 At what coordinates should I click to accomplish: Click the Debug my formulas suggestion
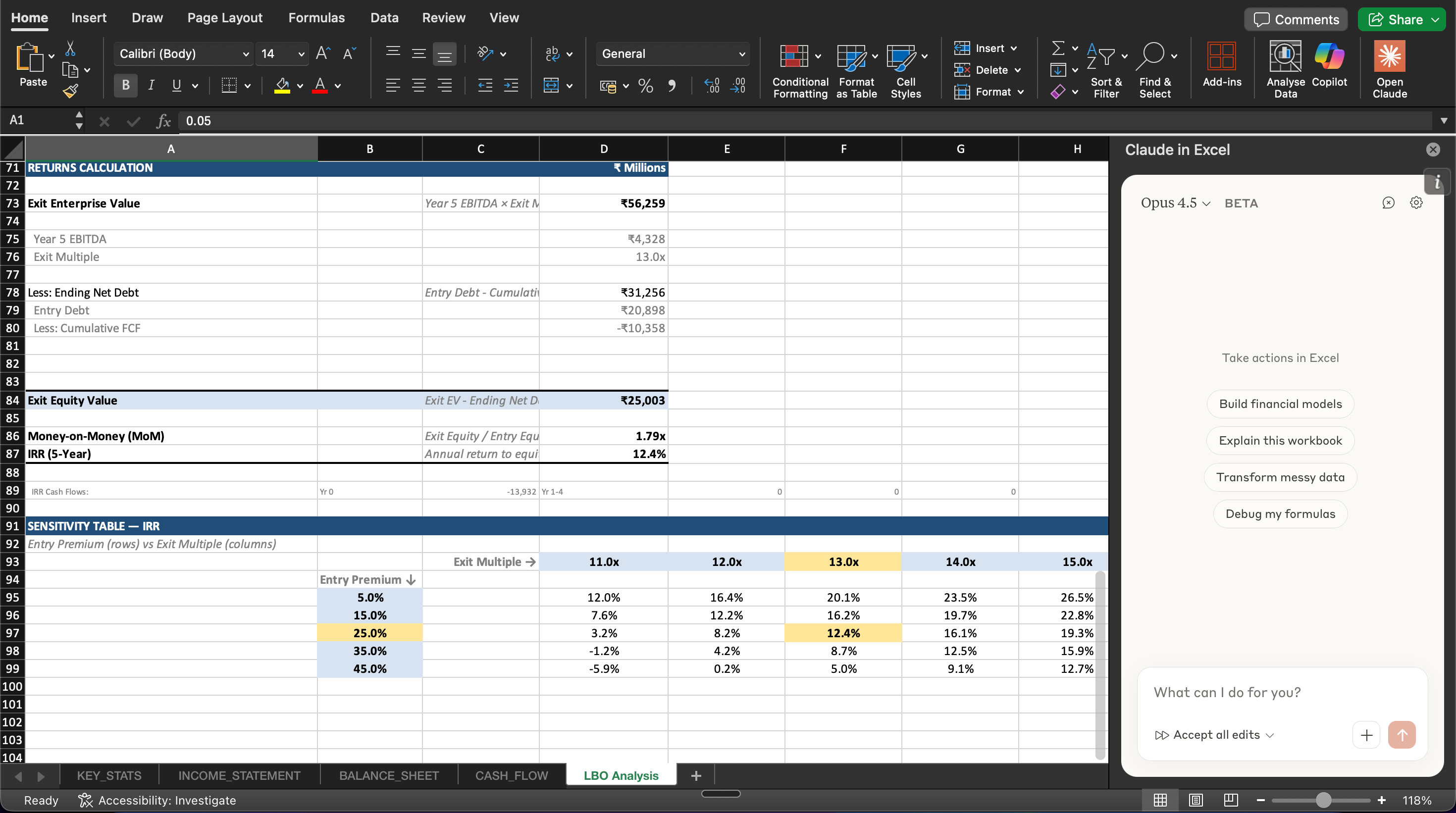pyautogui.click(x=1280, y=513)
